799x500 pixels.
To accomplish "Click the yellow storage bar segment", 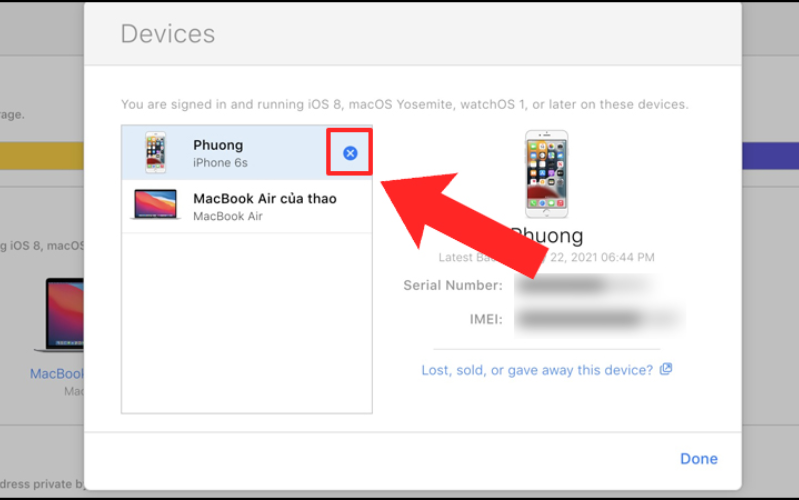I will tap(42, 156).
